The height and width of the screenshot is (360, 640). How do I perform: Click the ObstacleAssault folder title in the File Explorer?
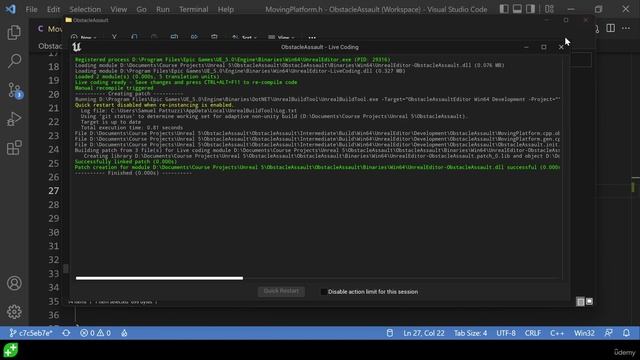91,20
